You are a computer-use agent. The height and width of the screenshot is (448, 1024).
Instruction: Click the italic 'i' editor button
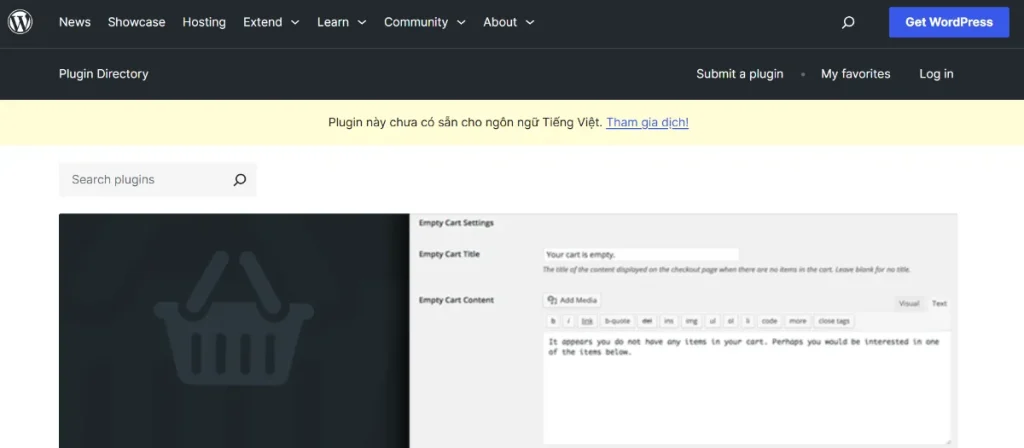coord(568,321)
